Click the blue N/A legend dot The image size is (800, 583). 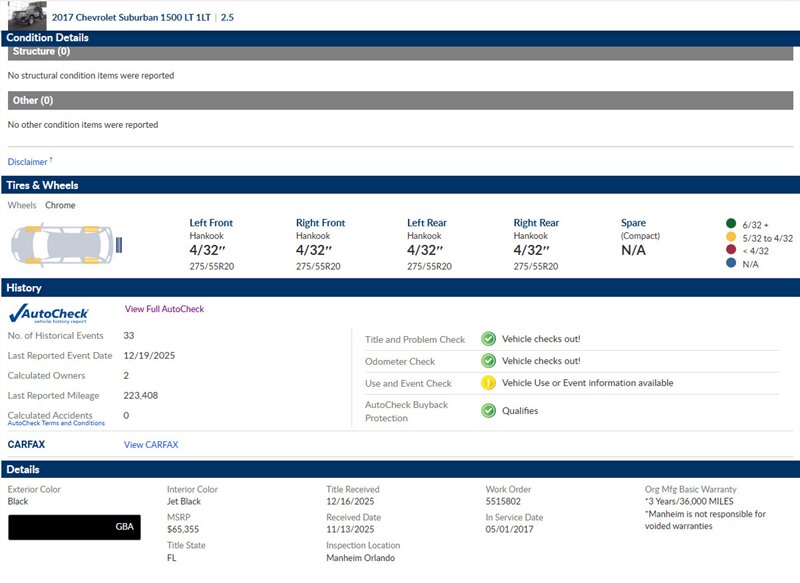click(731, 264)
